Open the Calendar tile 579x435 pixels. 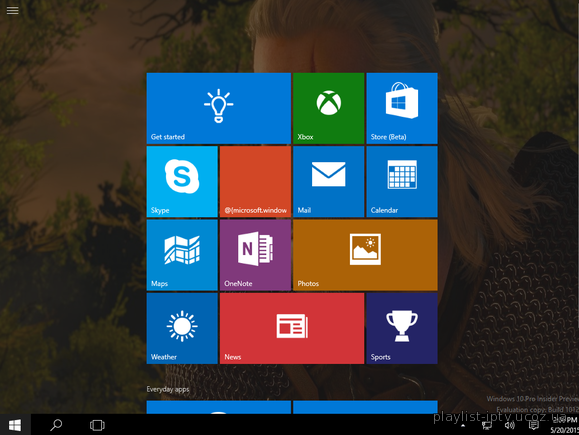402,181
